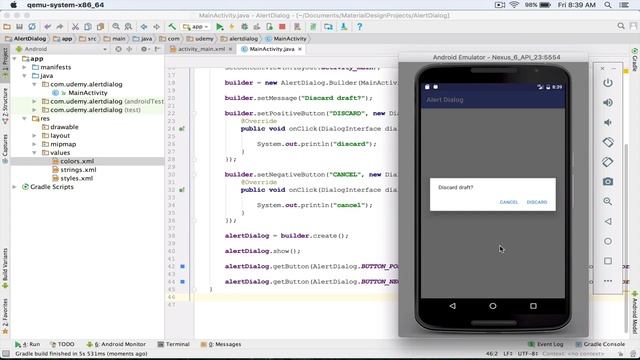Open the Android Monitor tool window
This screenshot has height=360, width=640.
[x=116, y=344]
